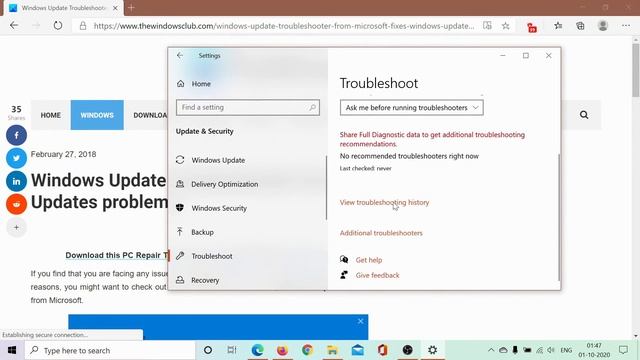Click the Get help link
The width and height of the screenshot is (640, 360).
[x=369, y=260]
